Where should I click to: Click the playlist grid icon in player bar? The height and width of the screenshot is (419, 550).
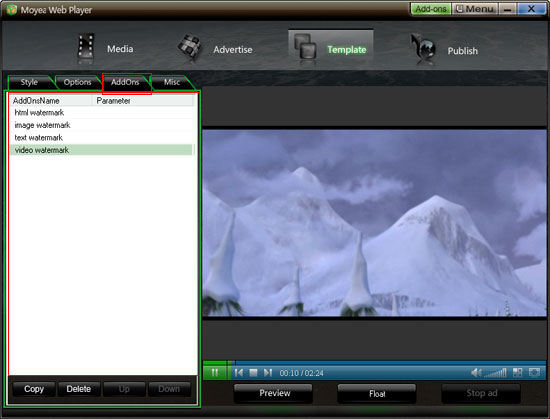[517, 373]
